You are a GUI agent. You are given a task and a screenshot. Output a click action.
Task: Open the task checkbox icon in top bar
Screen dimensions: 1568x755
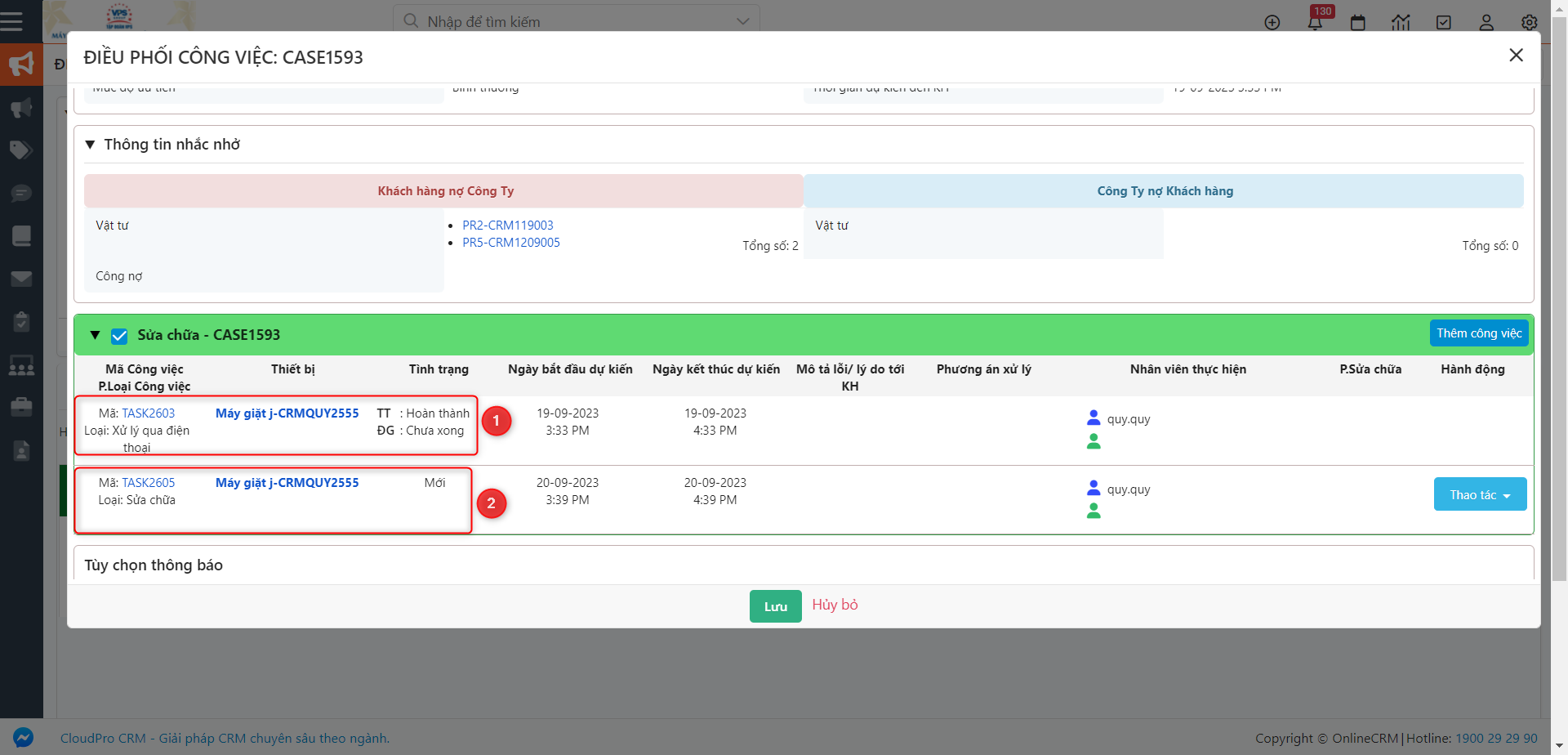1444,22
